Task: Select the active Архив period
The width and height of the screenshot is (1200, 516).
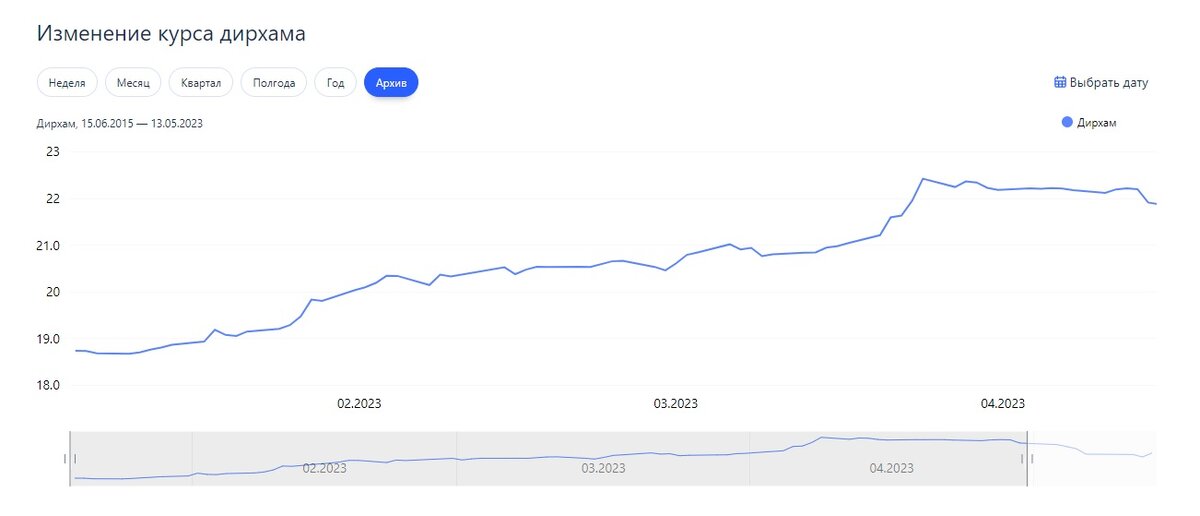Action: pyautogui.click(x=391, y=83)
